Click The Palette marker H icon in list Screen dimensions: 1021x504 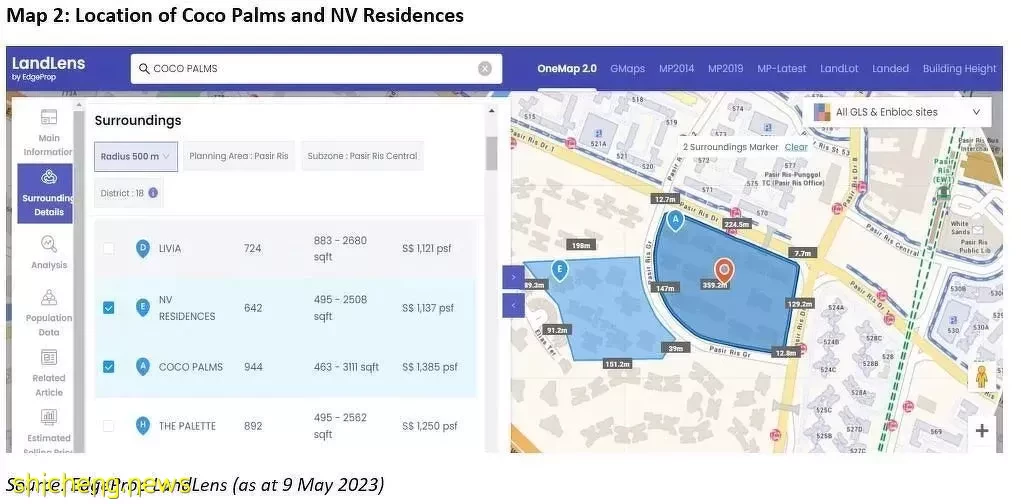143,426
